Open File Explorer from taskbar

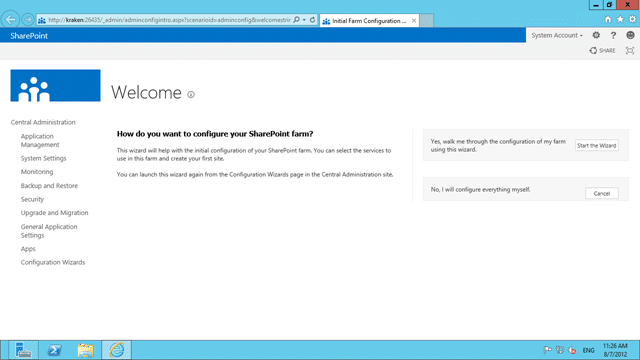click(x=85, y=350)
